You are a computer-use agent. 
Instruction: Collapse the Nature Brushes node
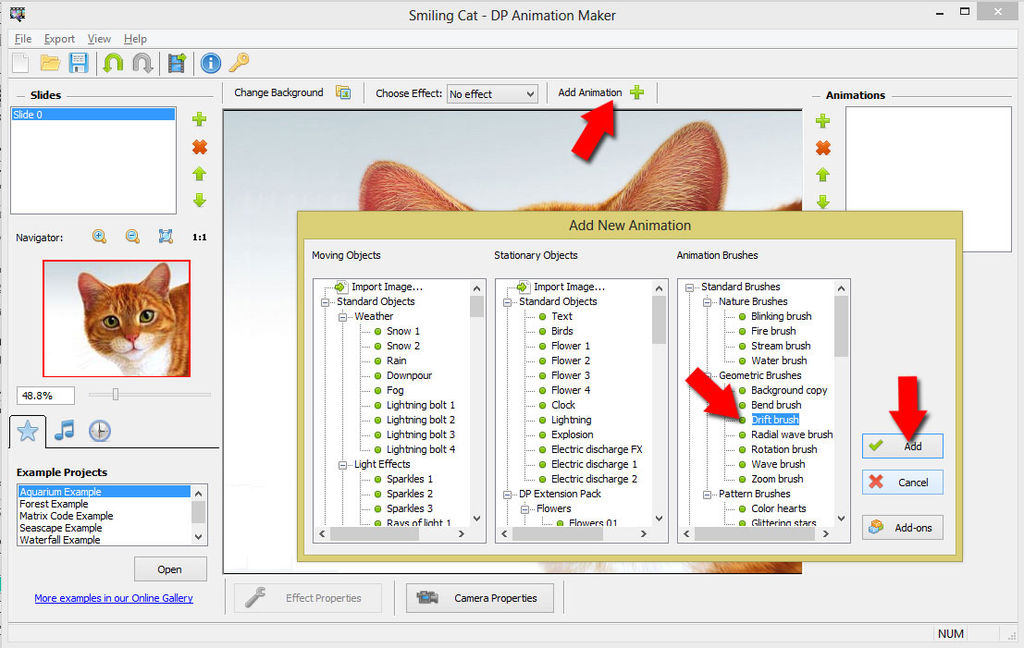pyautogui.click(x=707, y=302)
